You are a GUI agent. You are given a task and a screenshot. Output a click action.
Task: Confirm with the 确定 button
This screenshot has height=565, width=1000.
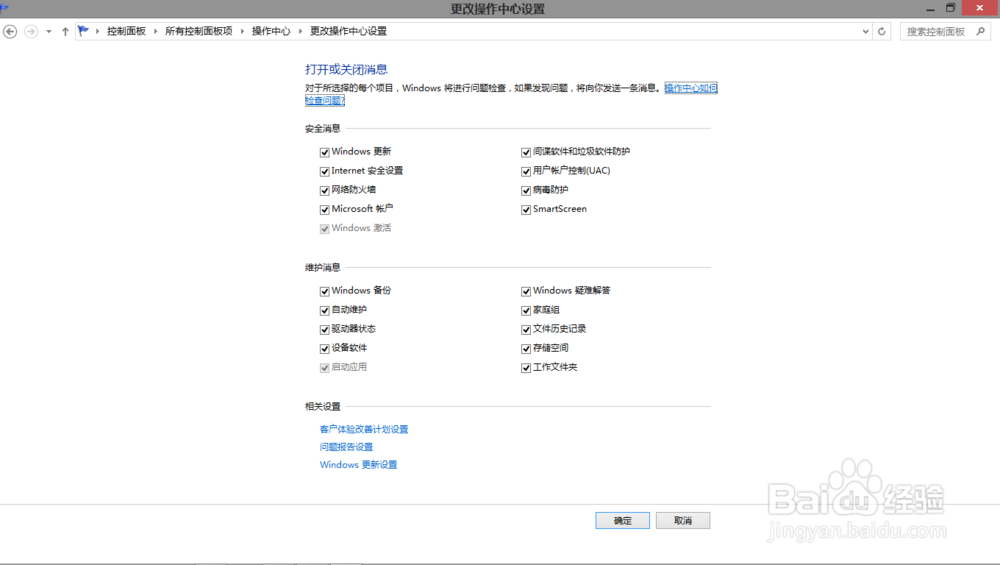click(622, 520)
